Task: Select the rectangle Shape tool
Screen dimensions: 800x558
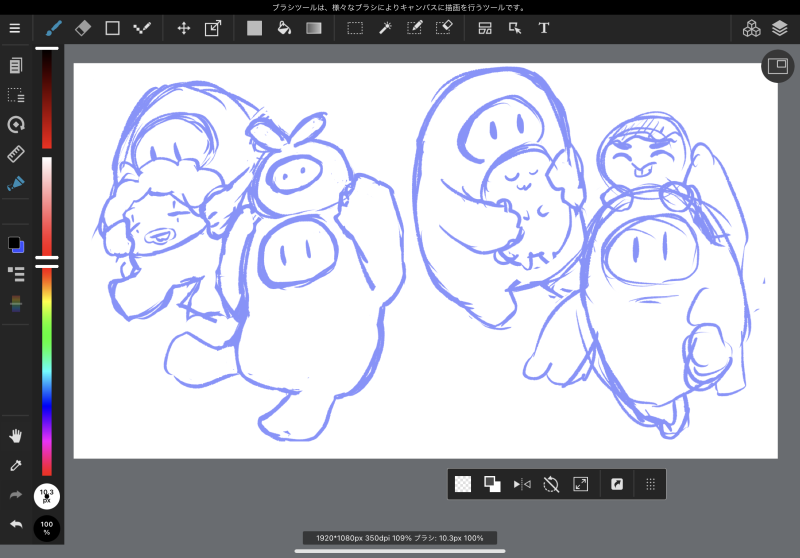Action: pyautogui.click(x=112, y=28)
